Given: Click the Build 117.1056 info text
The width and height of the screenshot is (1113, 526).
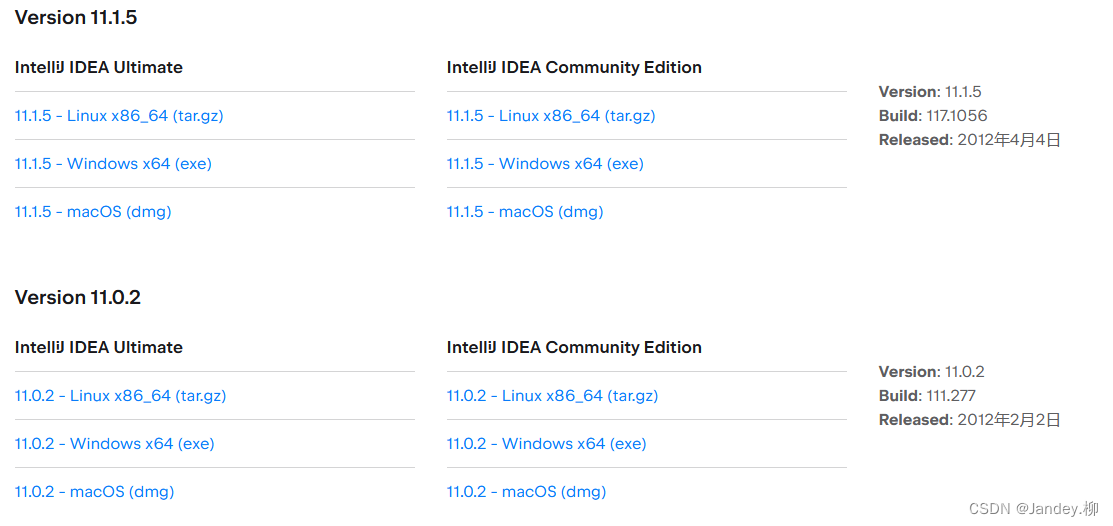Looking at the screenshot, I should [x=933, y=116].
